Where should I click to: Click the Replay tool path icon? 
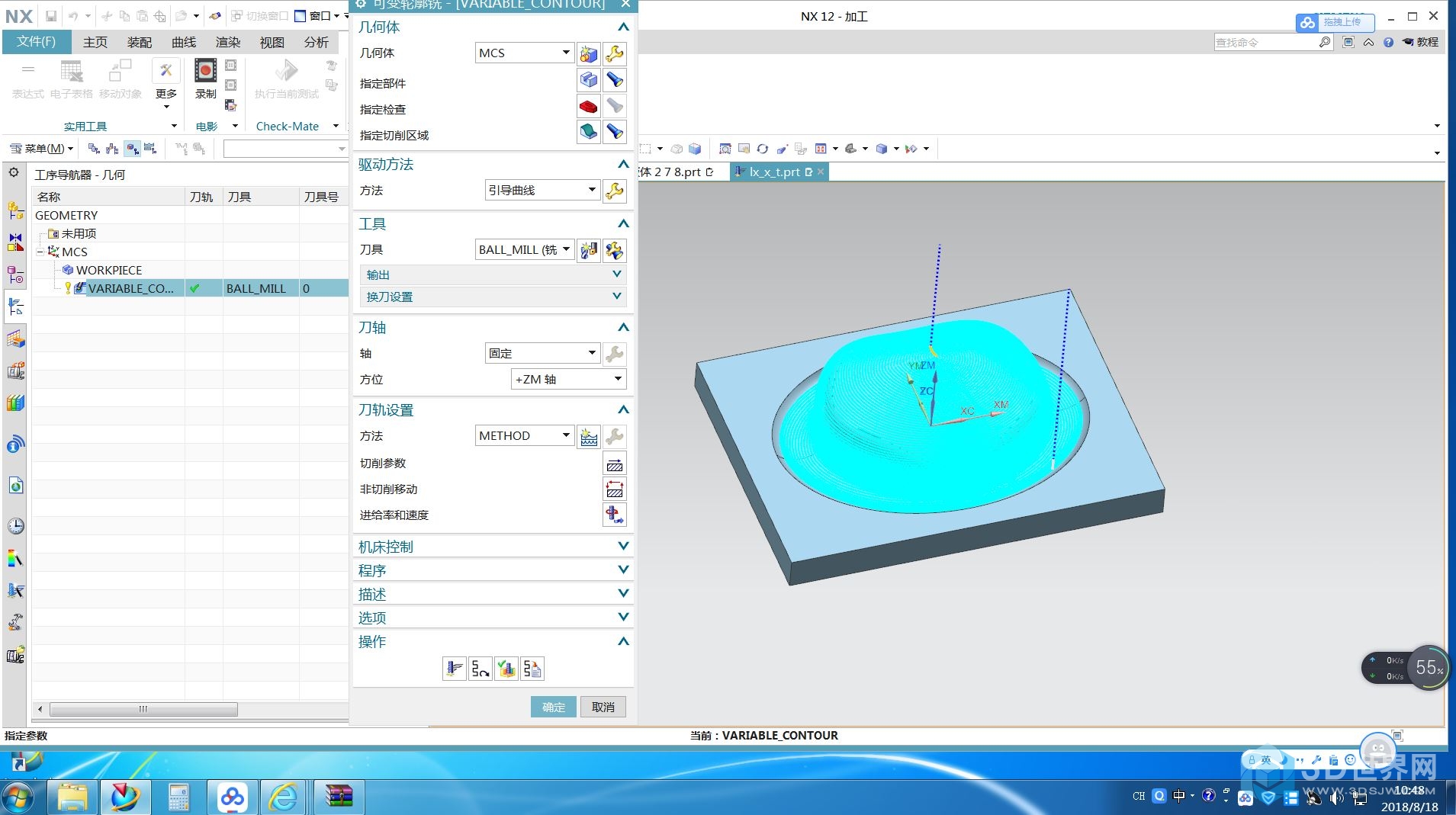point(480,669)
